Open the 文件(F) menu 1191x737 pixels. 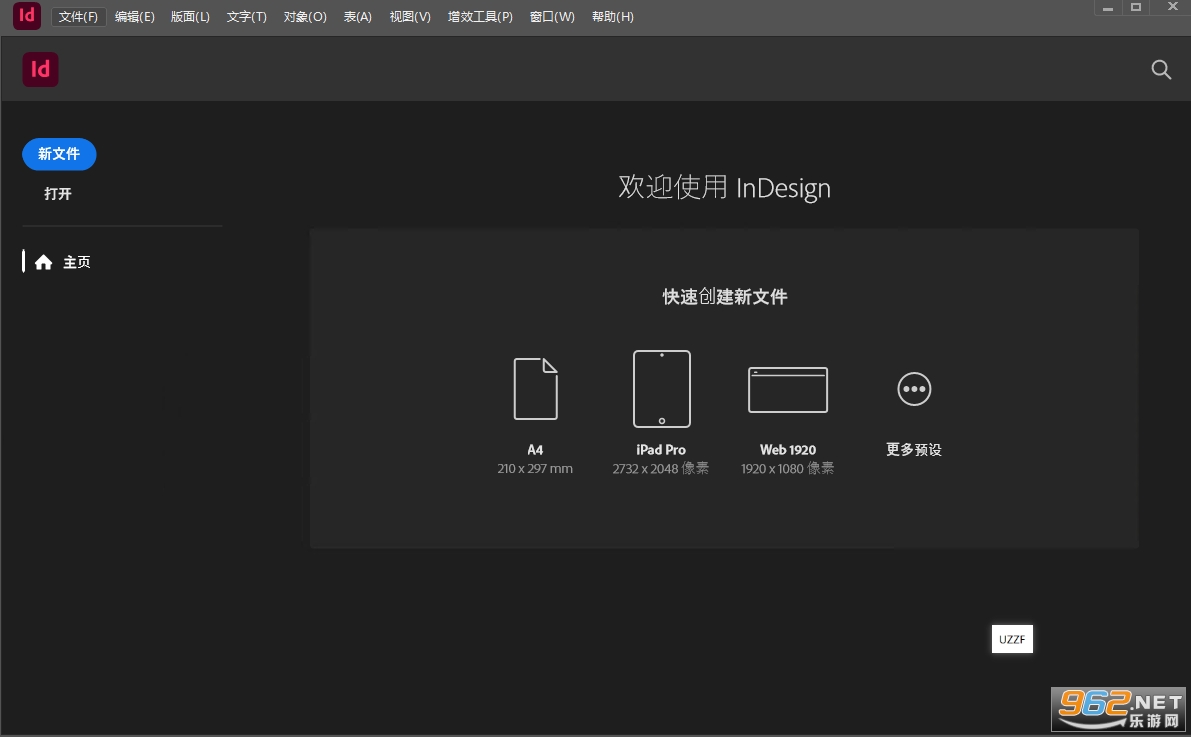pos(78,16)
